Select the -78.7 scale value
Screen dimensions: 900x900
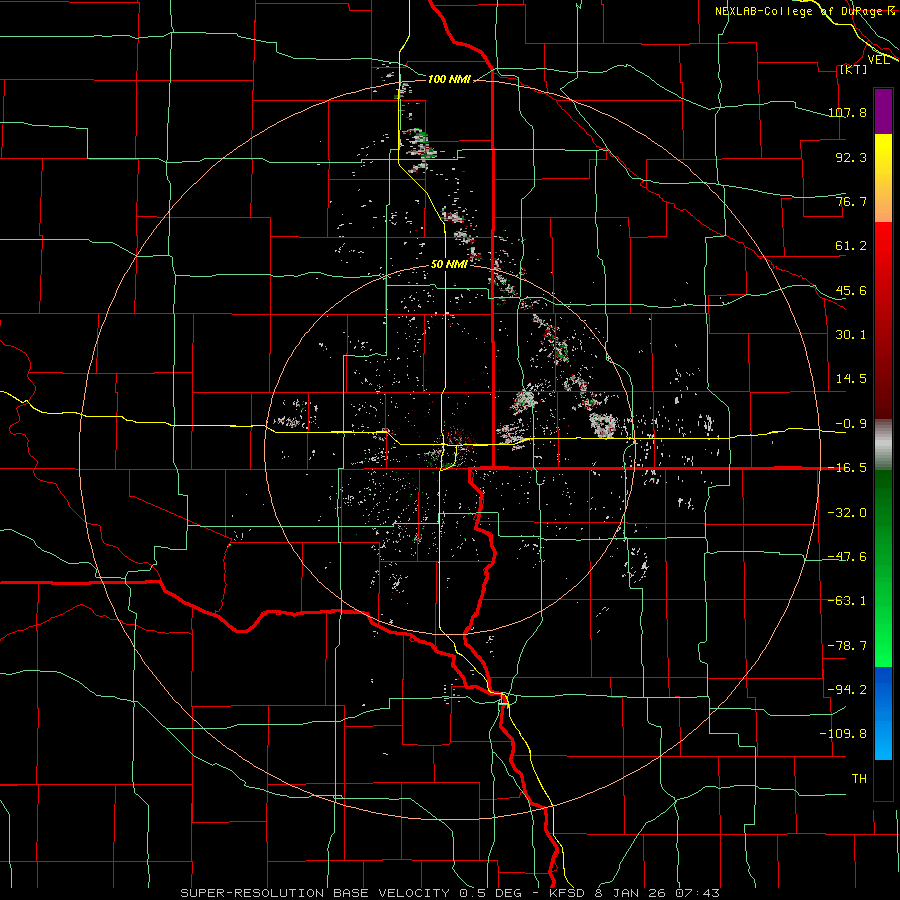(847, 645)
